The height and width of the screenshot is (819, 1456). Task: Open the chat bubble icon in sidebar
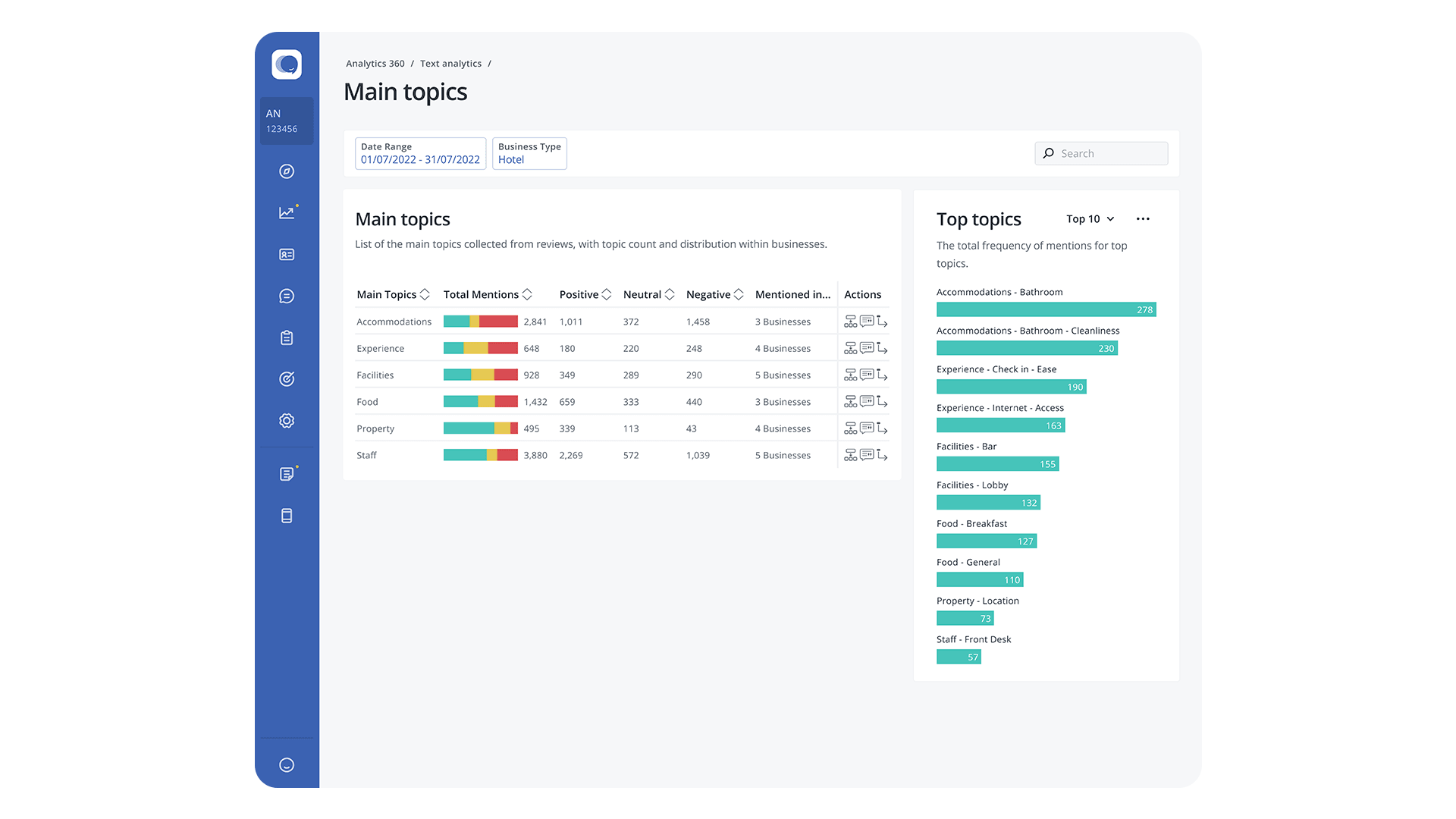[287, 297]
